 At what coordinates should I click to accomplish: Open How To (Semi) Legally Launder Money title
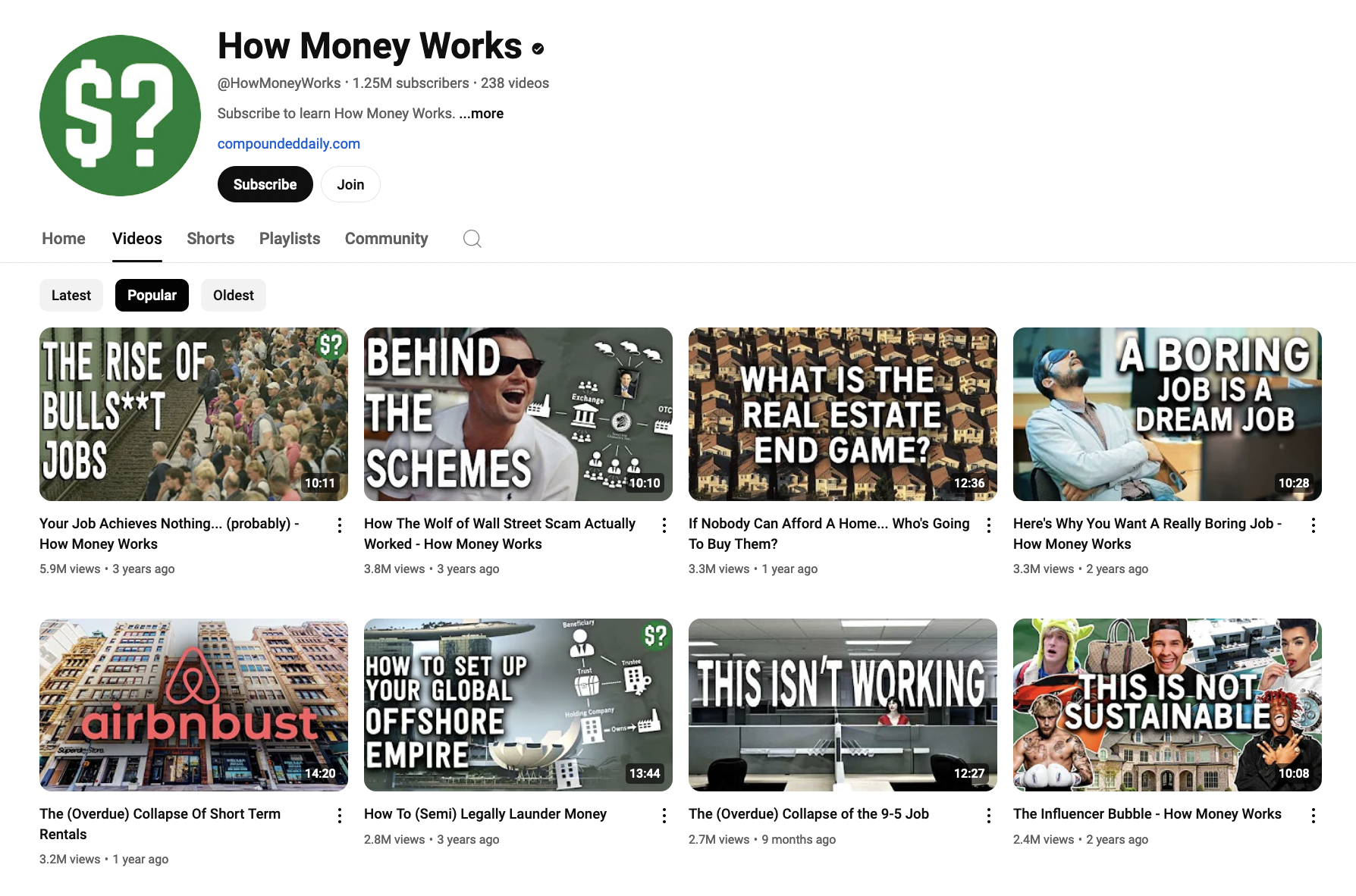point(485,814)
